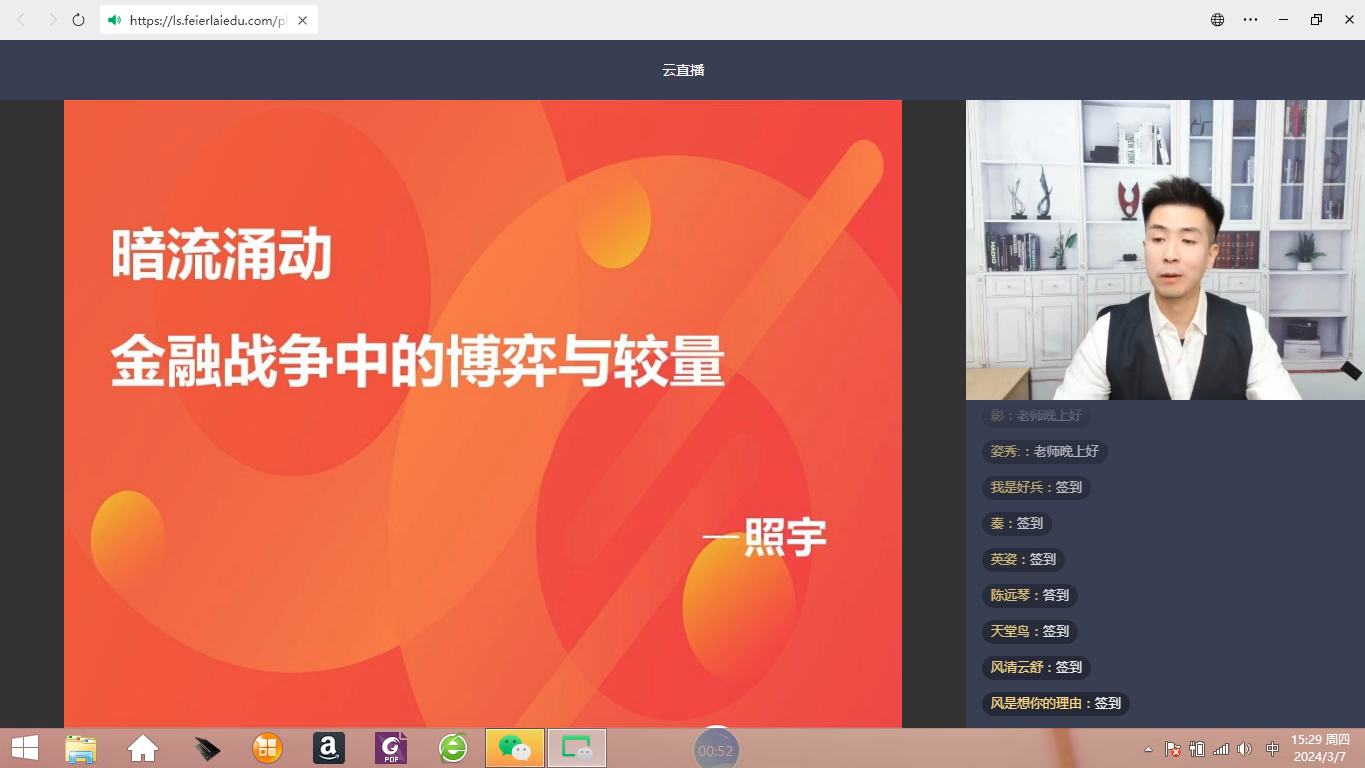Click the 00:52 recording timer circle
This screenshot has width=1365, height=768.
716,750
